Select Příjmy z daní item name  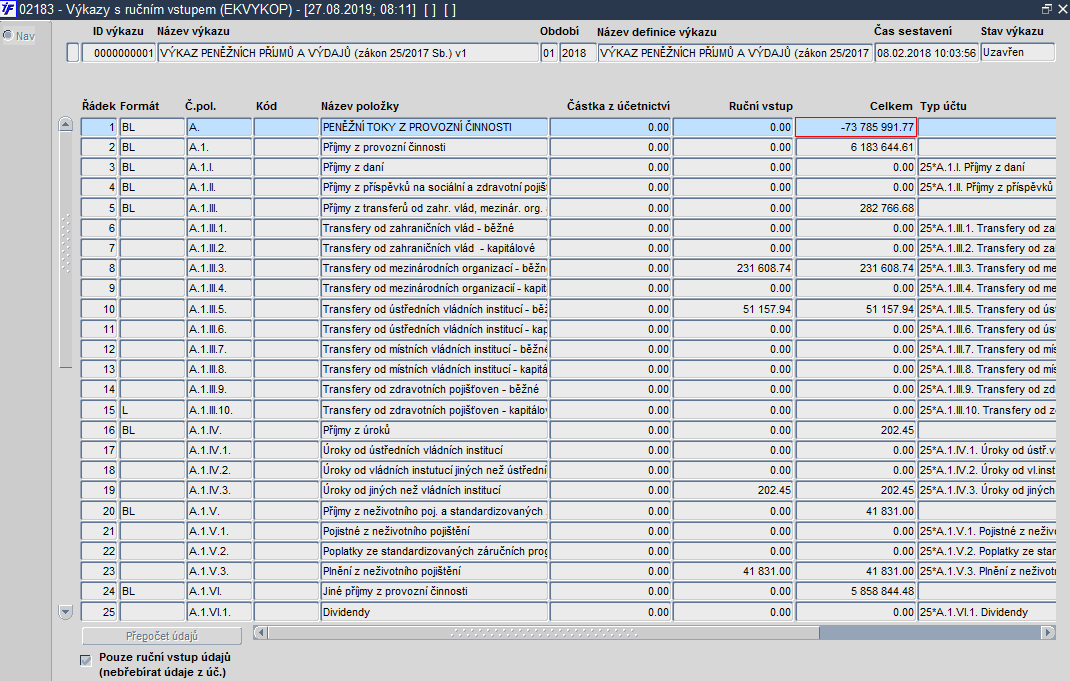point(434,167)
